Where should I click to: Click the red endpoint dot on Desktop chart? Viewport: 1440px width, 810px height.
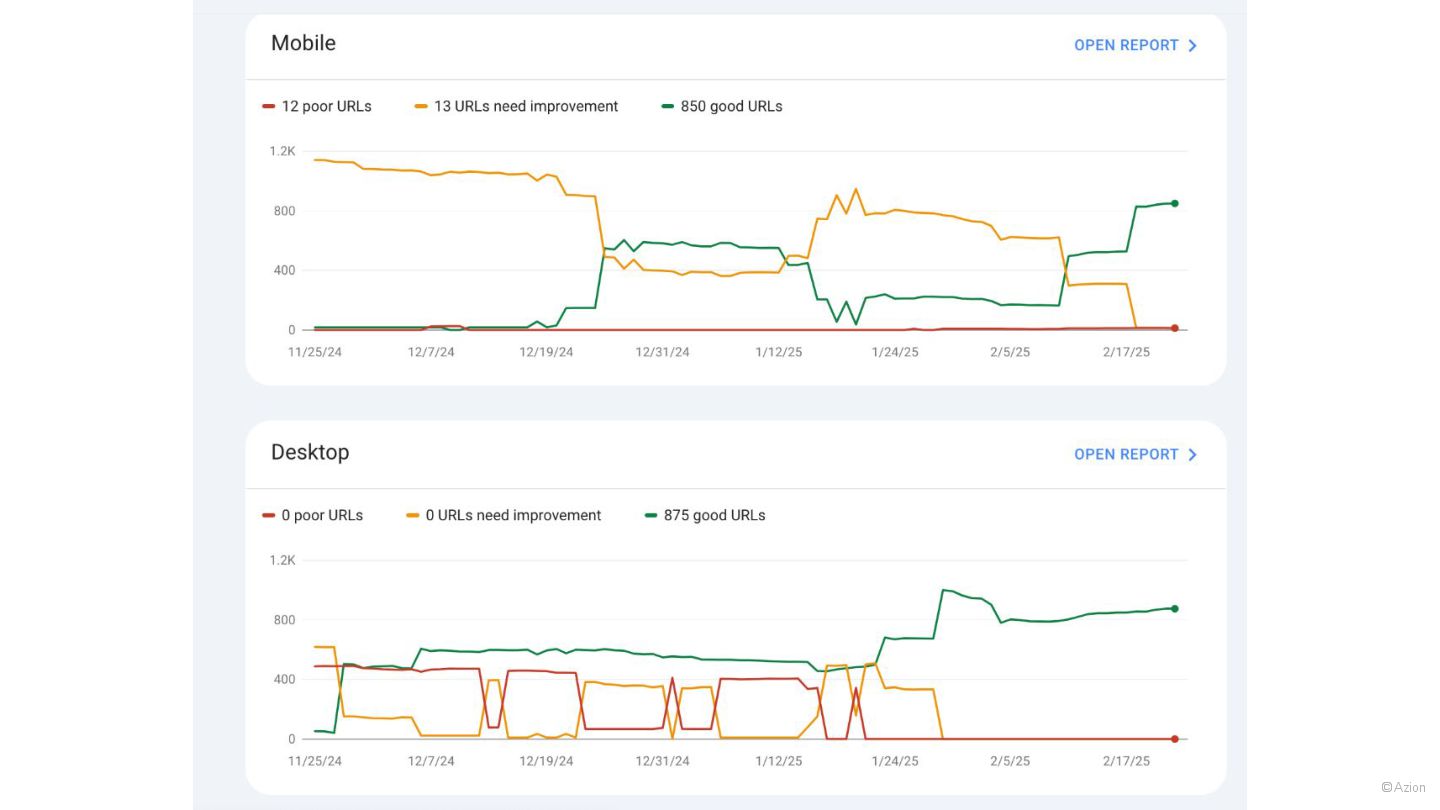1175,739
